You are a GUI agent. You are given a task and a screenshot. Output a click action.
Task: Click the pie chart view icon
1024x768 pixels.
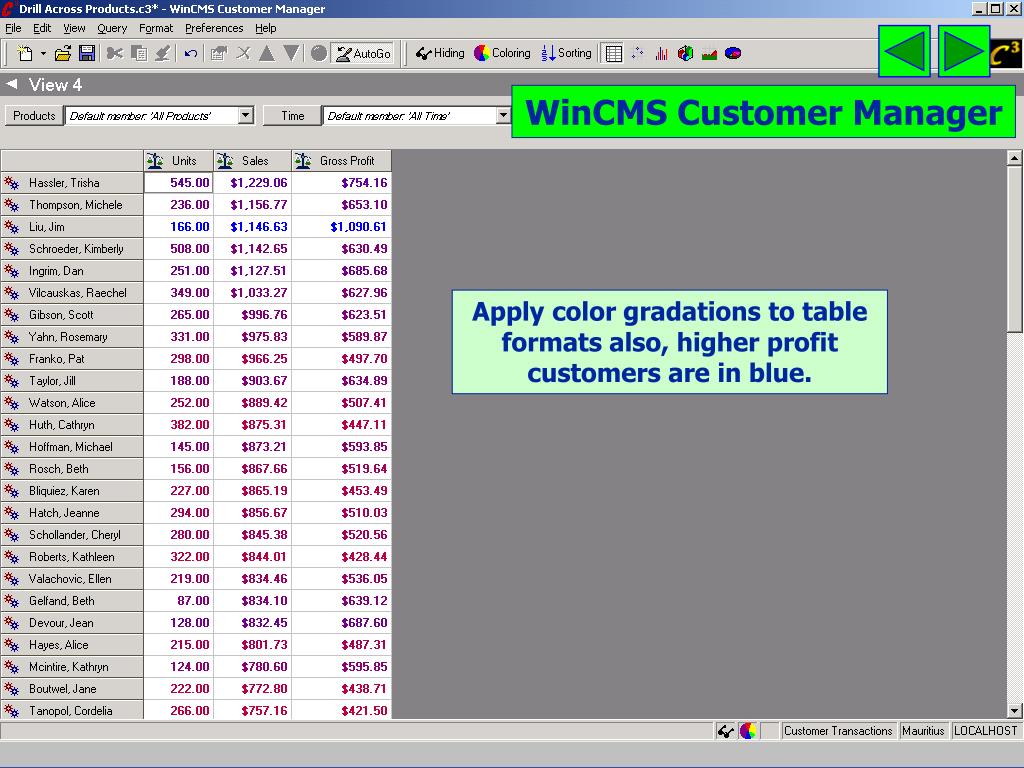tap(733, 54)
